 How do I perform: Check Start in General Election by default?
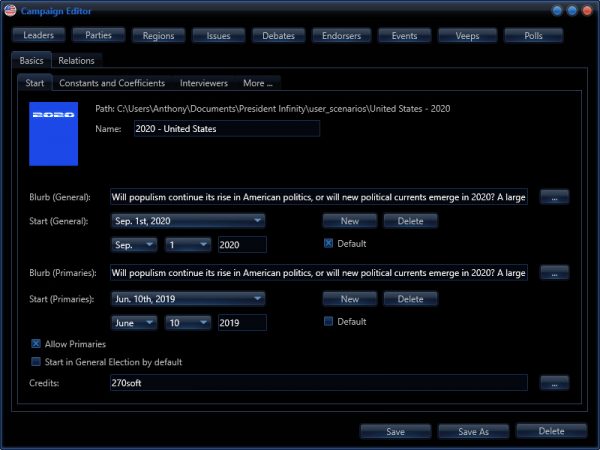click(x=36, y=362)
